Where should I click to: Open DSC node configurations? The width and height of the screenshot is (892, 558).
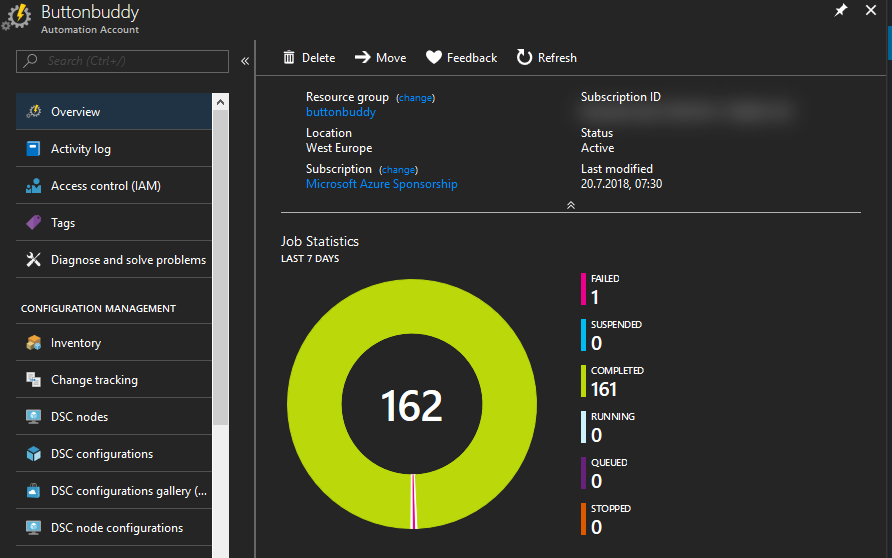pos(114,527)
